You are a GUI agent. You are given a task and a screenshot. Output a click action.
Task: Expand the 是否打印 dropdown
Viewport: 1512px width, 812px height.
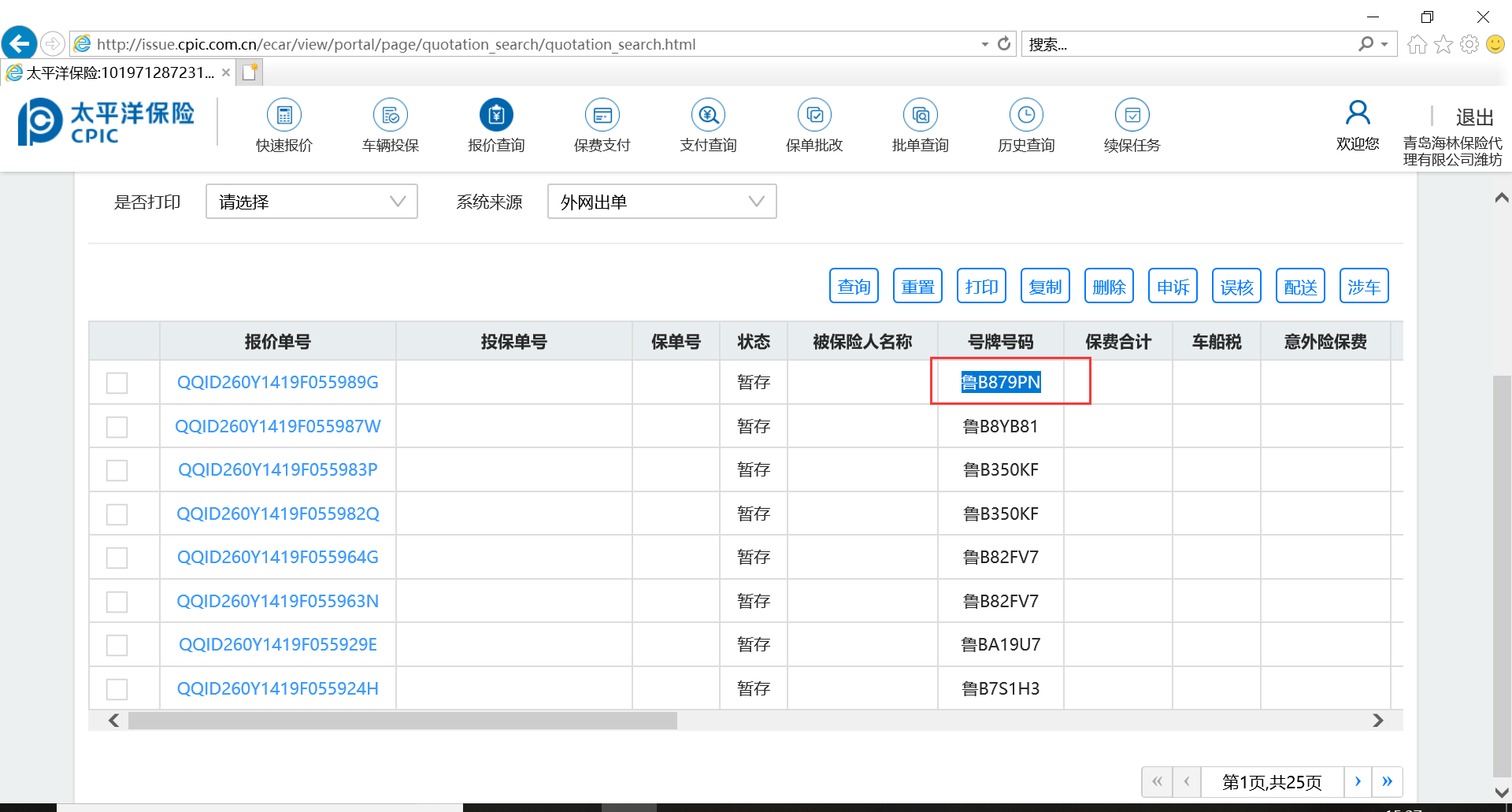pyautogui.click(x=312, y=202)
